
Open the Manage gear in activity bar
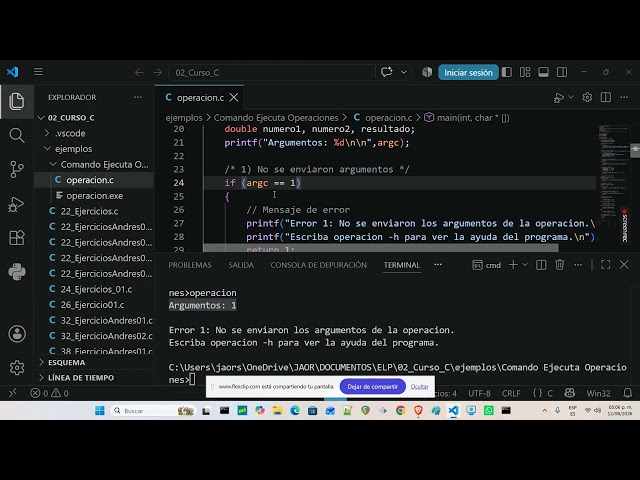(17, 368)
